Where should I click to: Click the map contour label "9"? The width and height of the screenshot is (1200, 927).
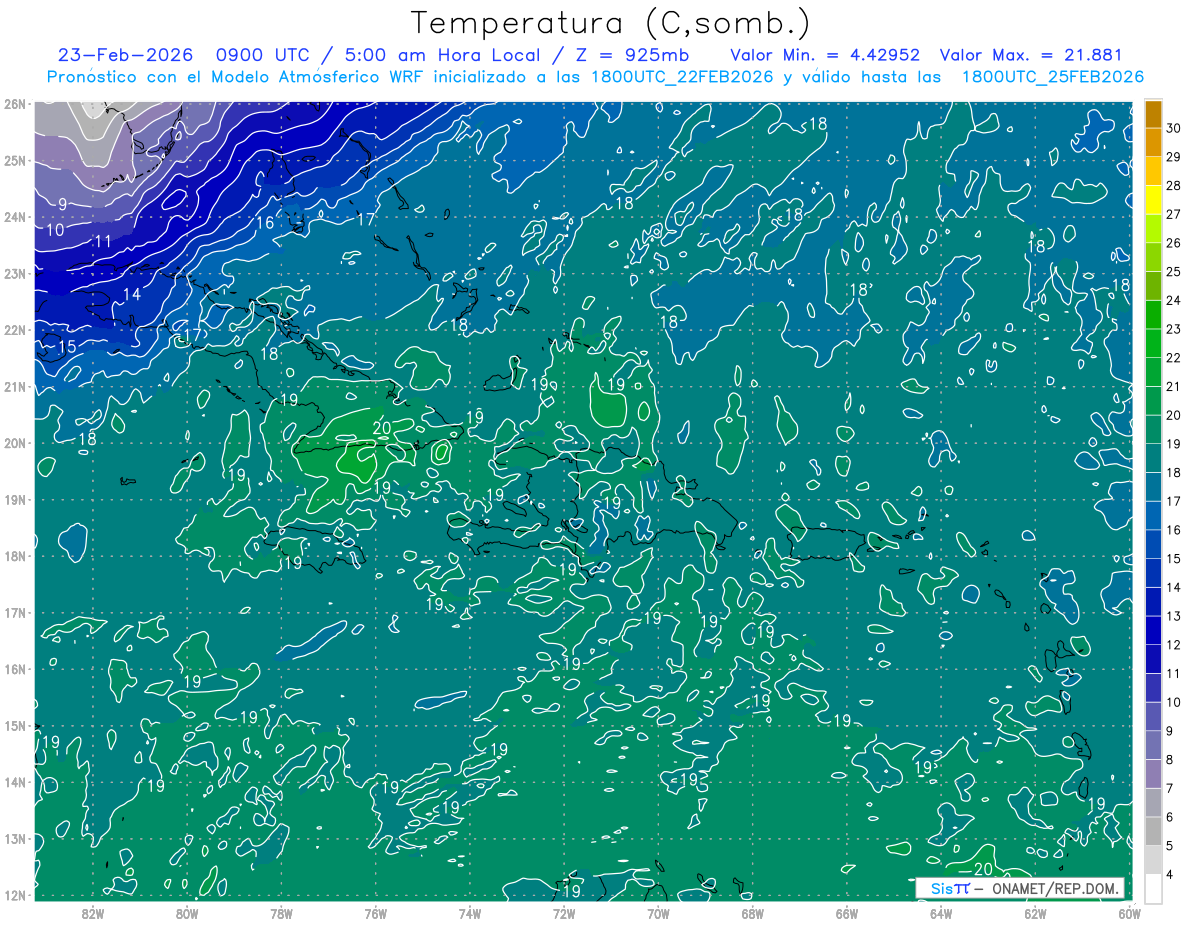(x=62, y=204)
